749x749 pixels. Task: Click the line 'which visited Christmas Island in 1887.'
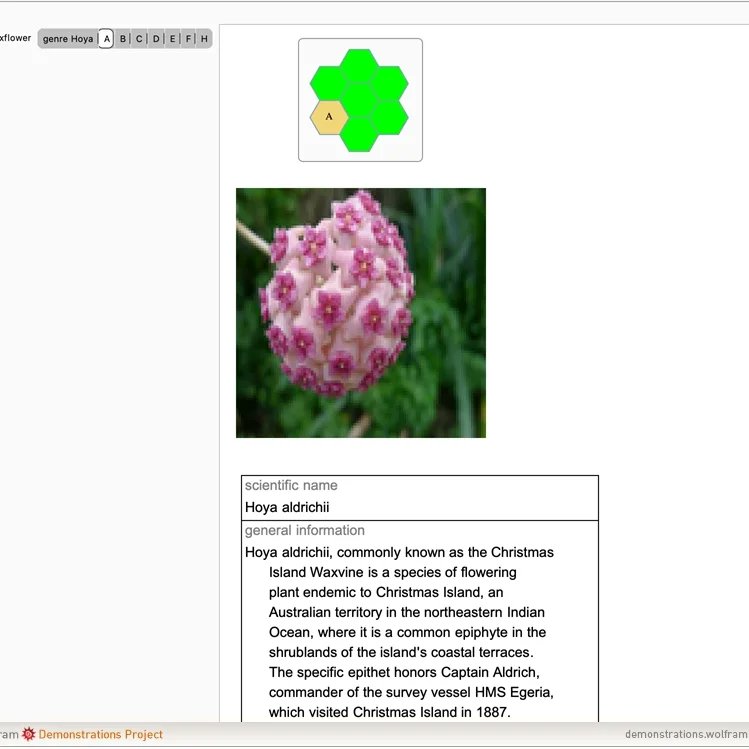[x=390, y=712]
